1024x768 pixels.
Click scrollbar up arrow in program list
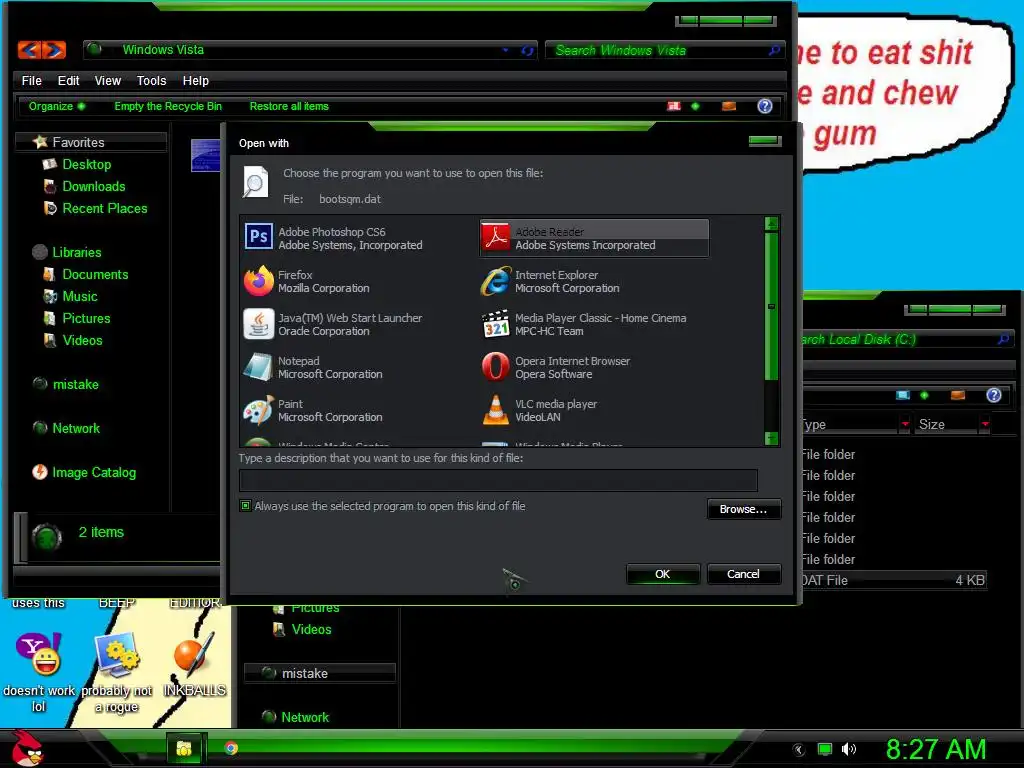(x=771, y=224)
